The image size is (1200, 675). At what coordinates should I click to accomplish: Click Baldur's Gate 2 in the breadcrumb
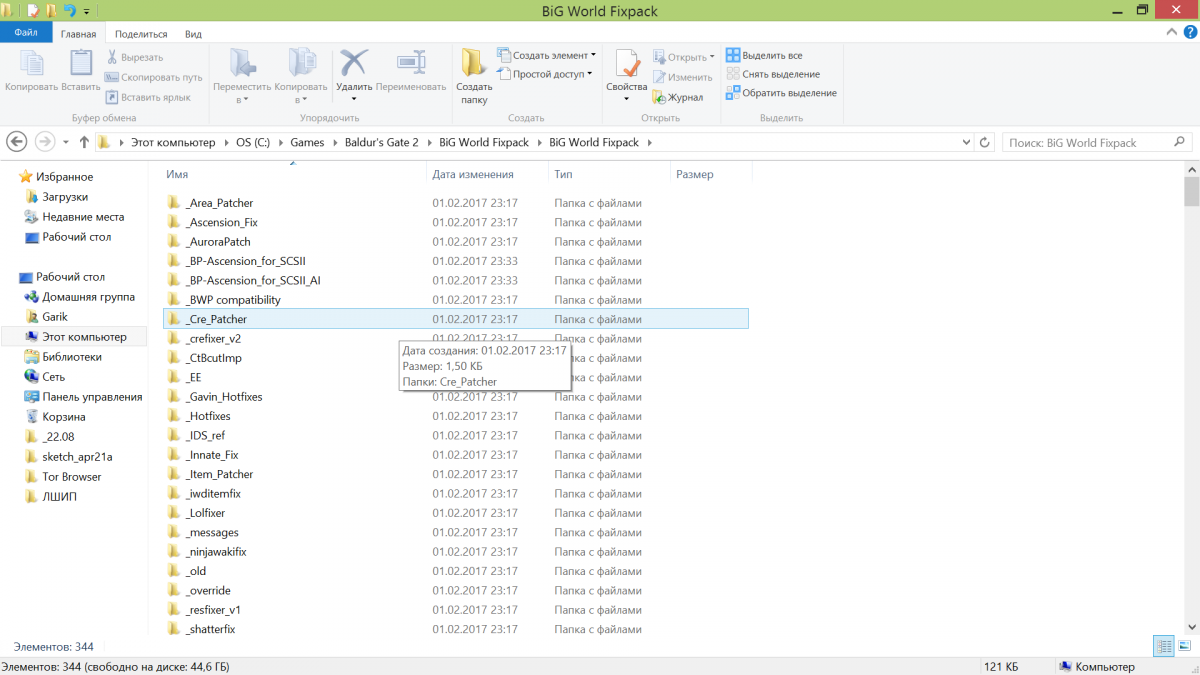[381, 142]
